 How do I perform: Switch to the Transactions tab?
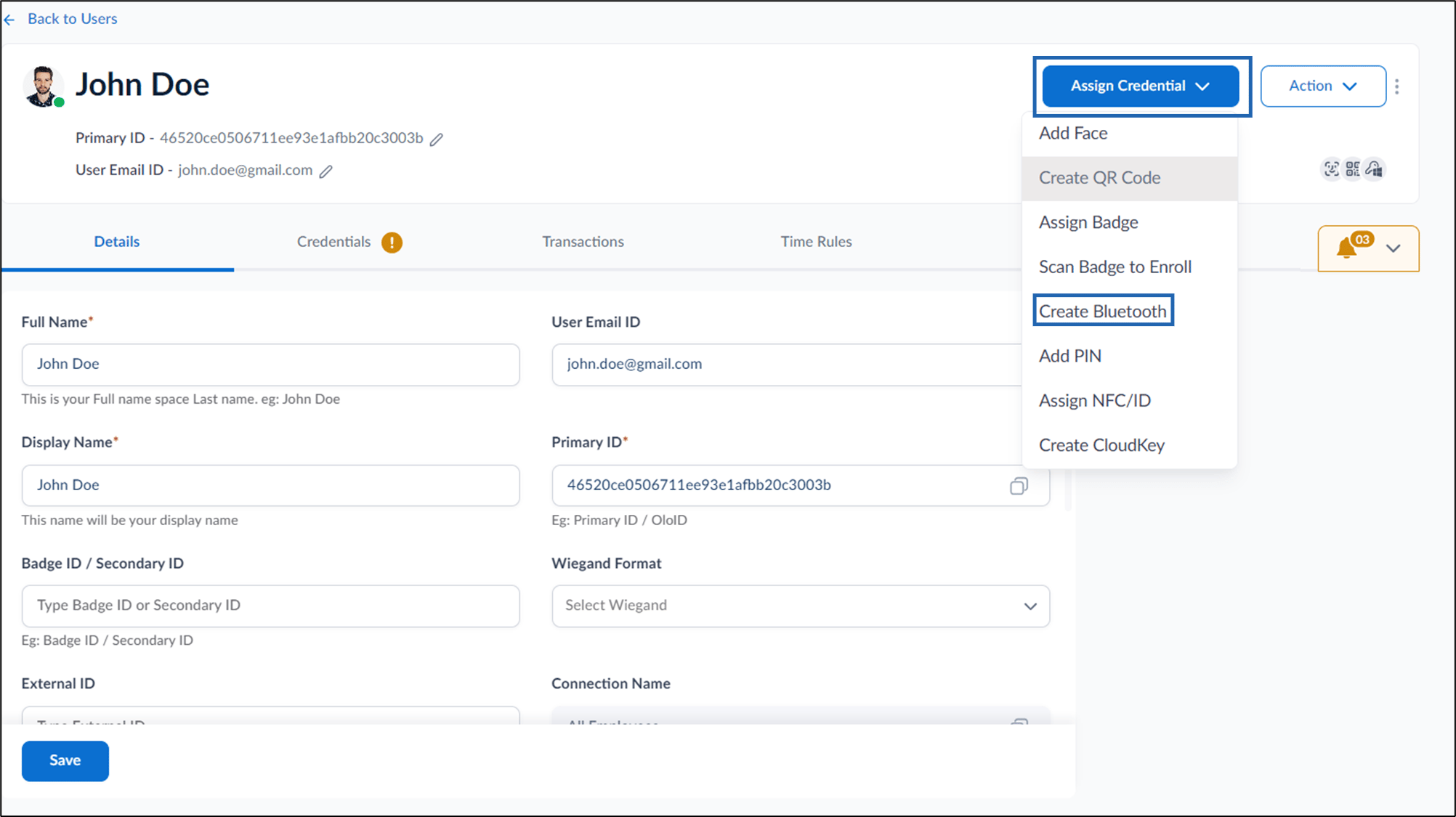[x=583, y=242]
